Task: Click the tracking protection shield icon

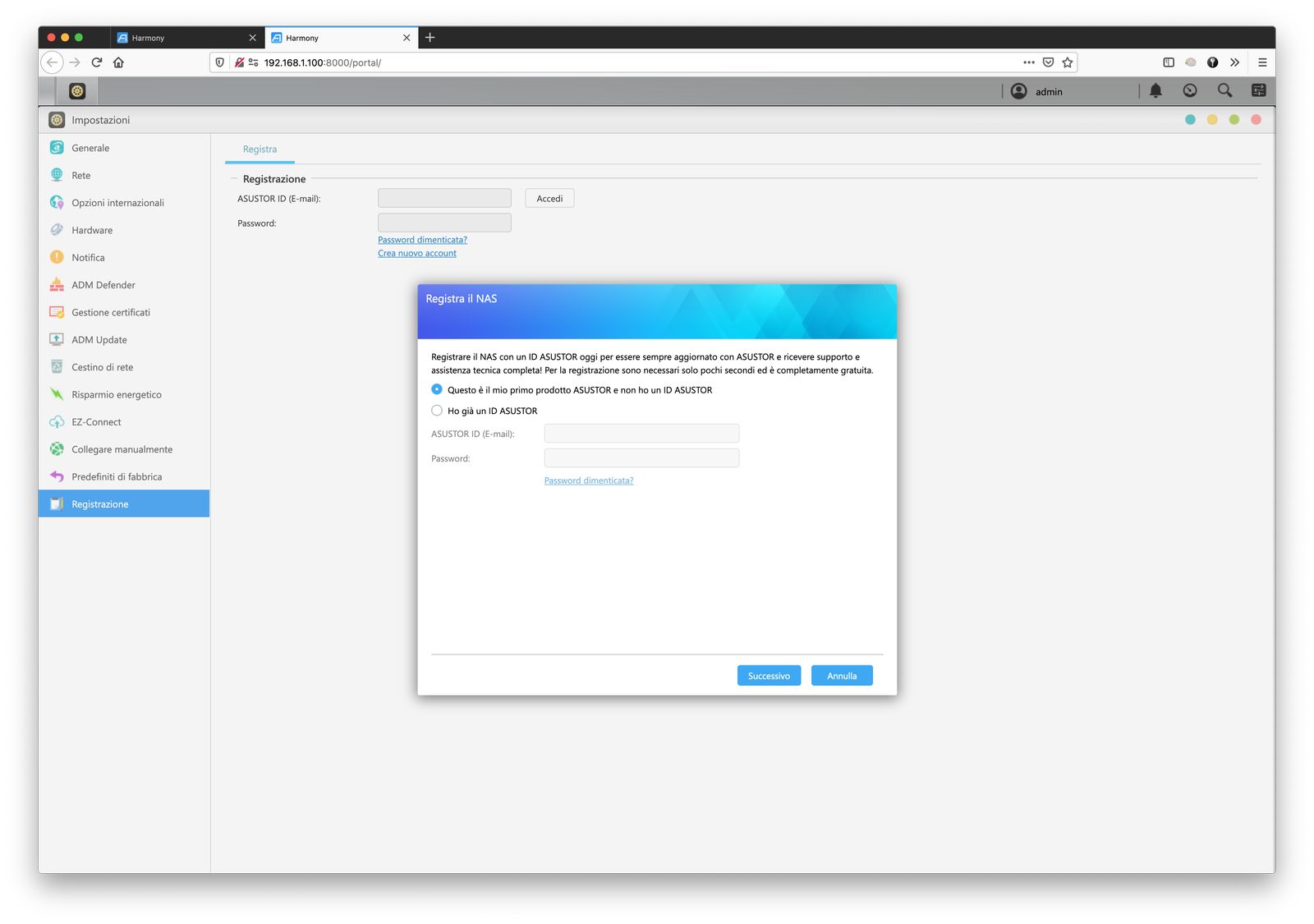Action: coord(219,62)
